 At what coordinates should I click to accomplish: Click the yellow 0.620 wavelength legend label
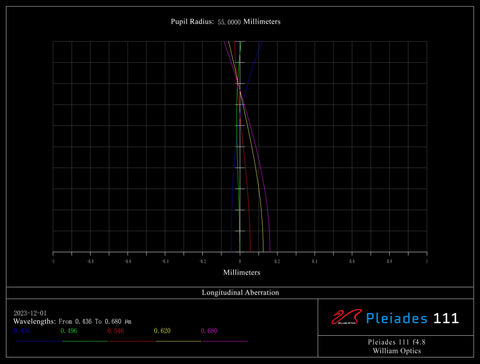[x=162, y=331]
